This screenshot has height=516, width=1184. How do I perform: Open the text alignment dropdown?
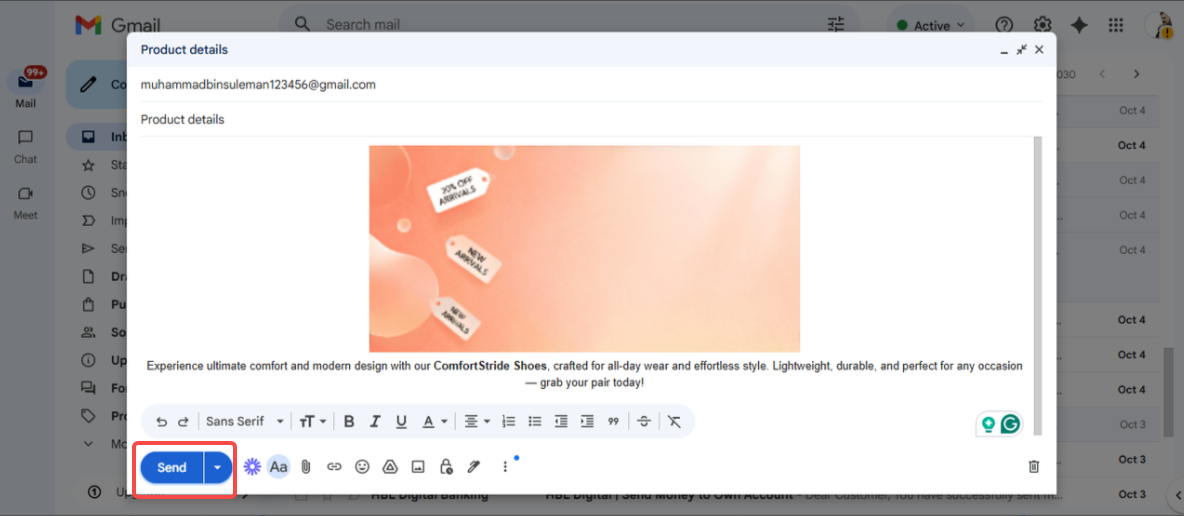tap(476, 422)
